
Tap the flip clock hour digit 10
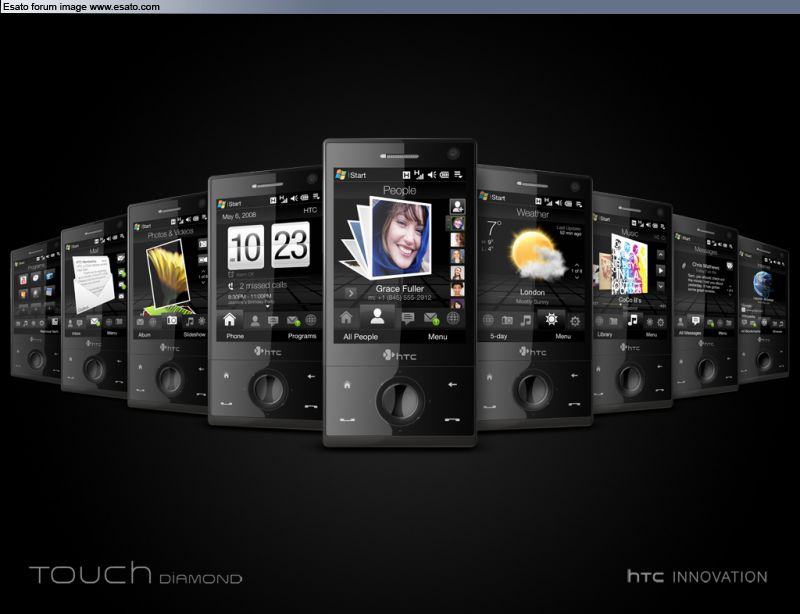246,247
